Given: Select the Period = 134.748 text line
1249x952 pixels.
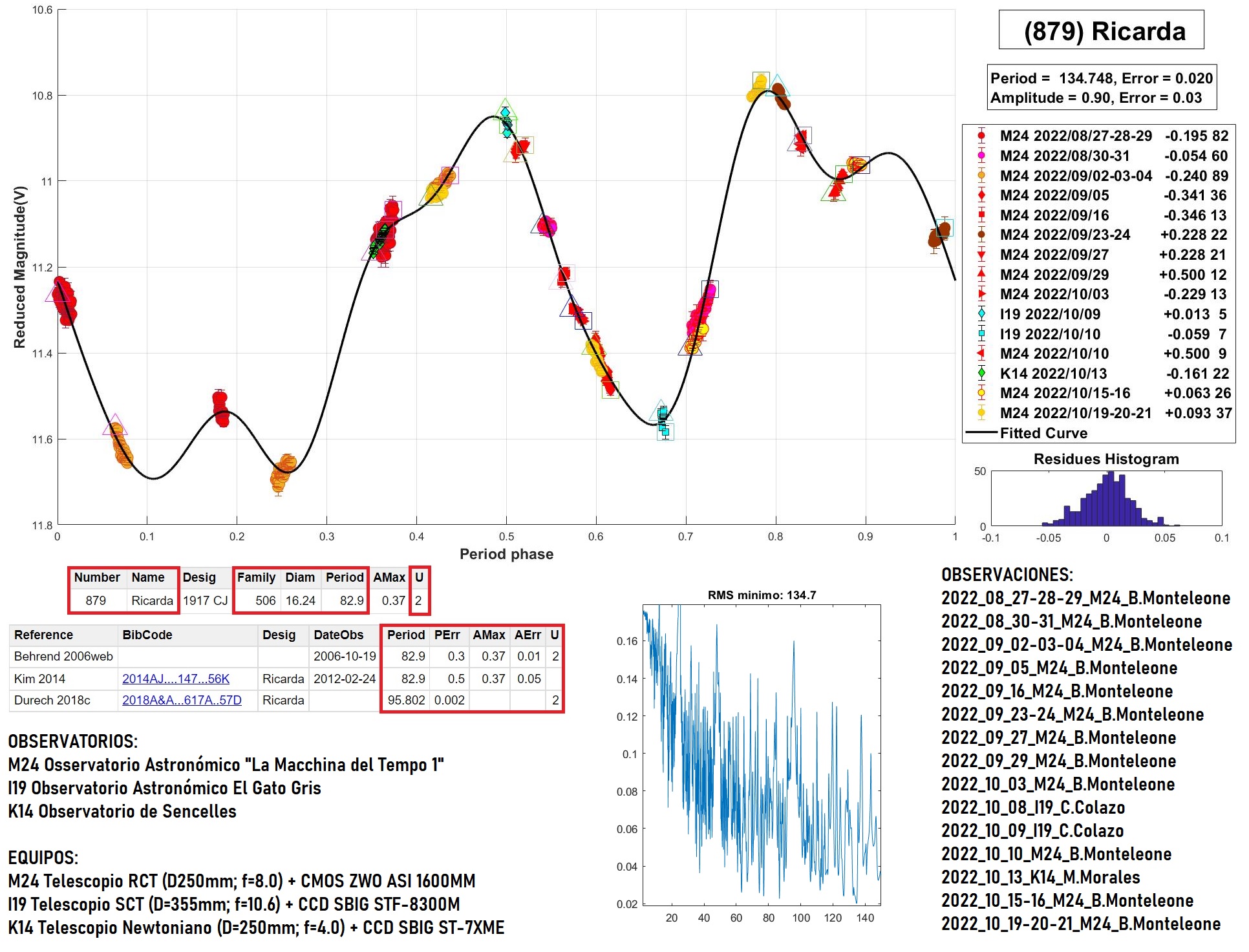Looking at the screenshot, I should (1102, 78).
